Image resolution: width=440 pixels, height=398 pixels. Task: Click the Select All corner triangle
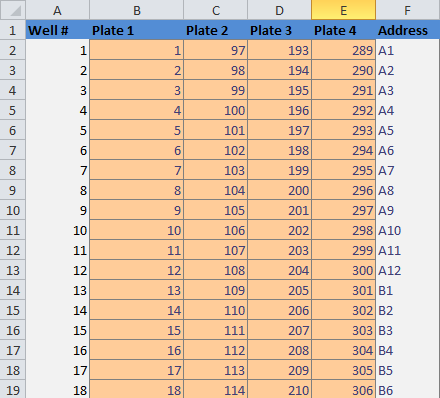point(13,10)
